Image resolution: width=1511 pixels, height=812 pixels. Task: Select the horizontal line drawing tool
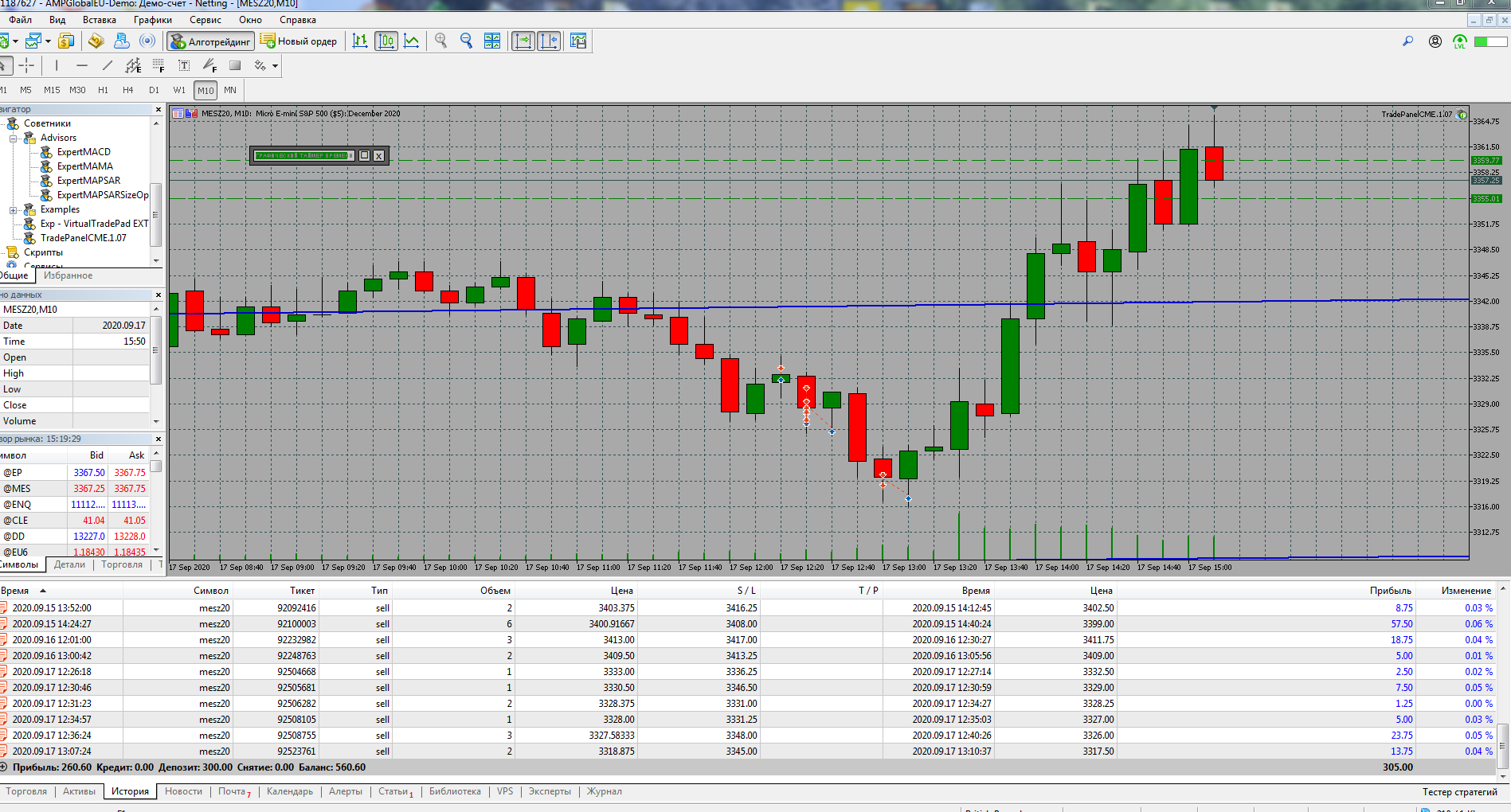pyautogui.click(x=81, y=65)
